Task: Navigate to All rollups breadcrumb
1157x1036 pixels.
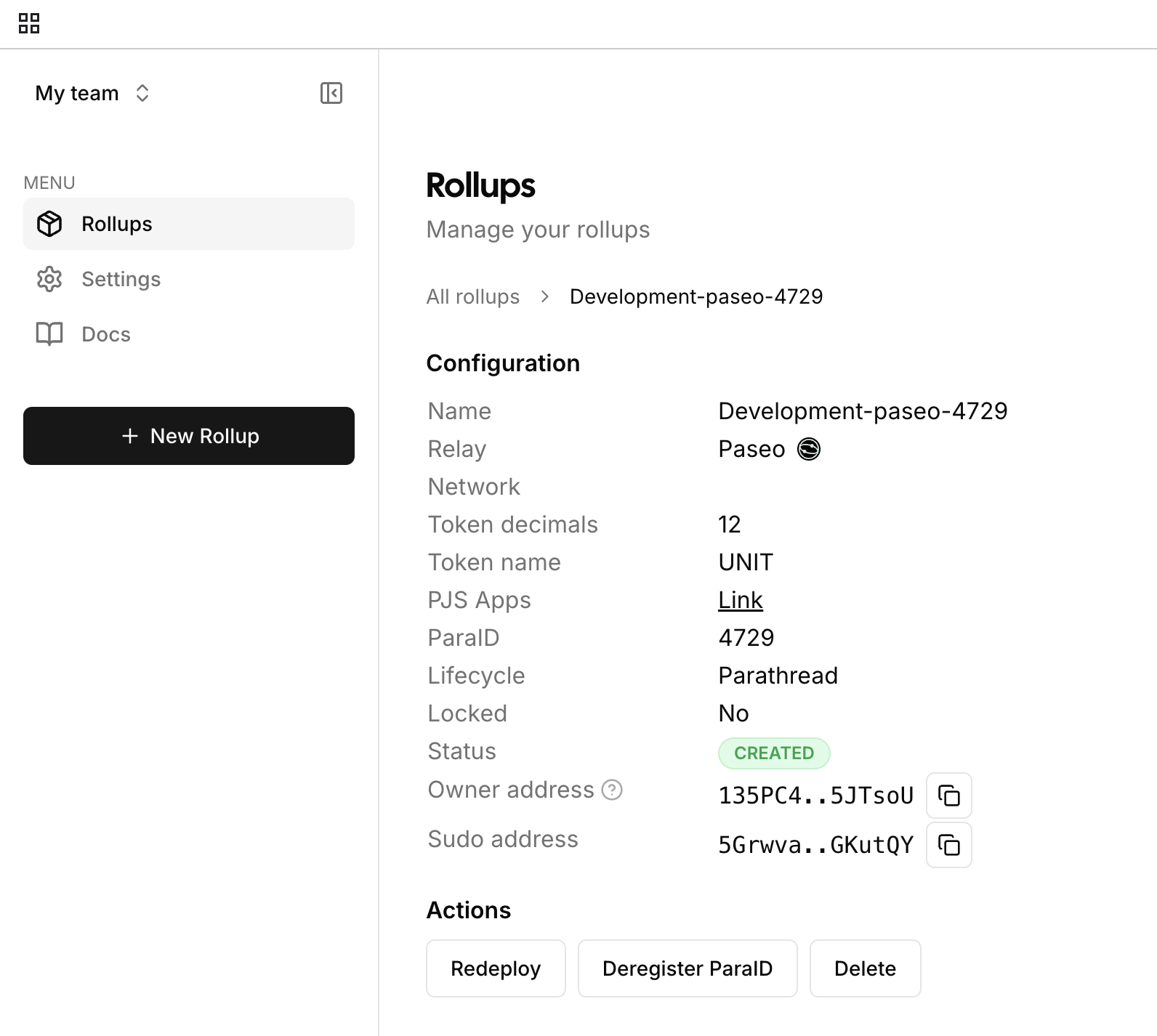Action: (473, 296)
